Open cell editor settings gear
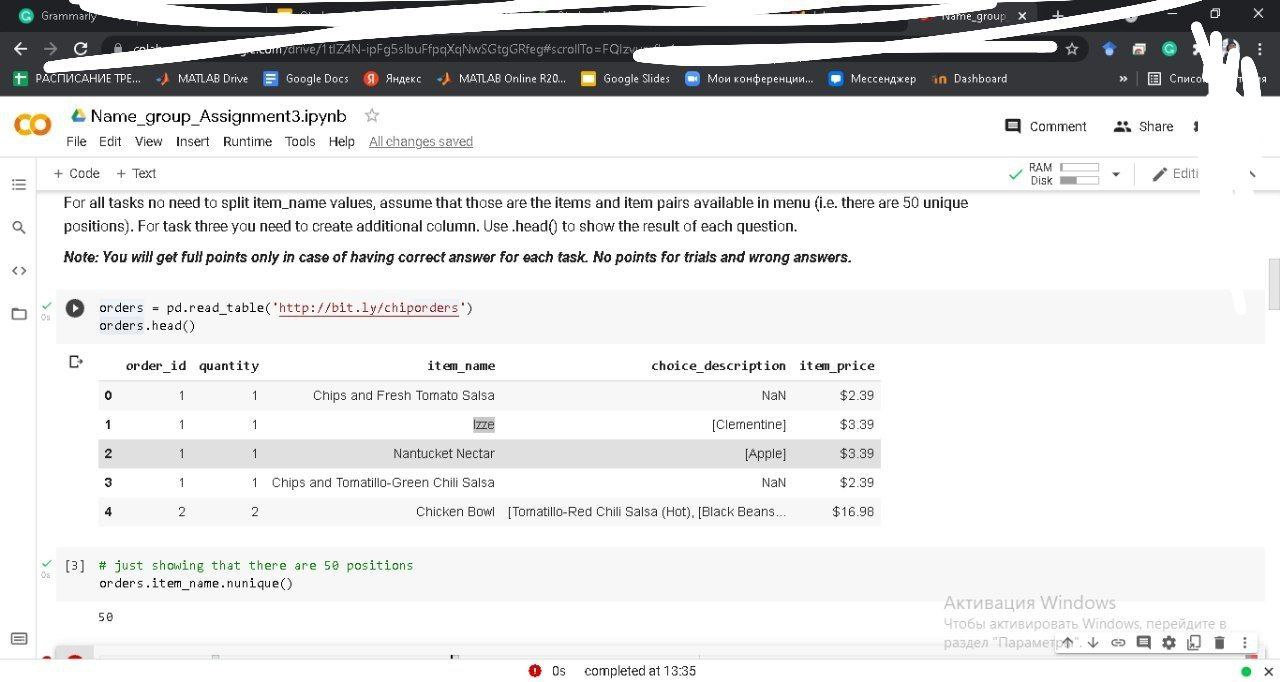 [1168, 643]
